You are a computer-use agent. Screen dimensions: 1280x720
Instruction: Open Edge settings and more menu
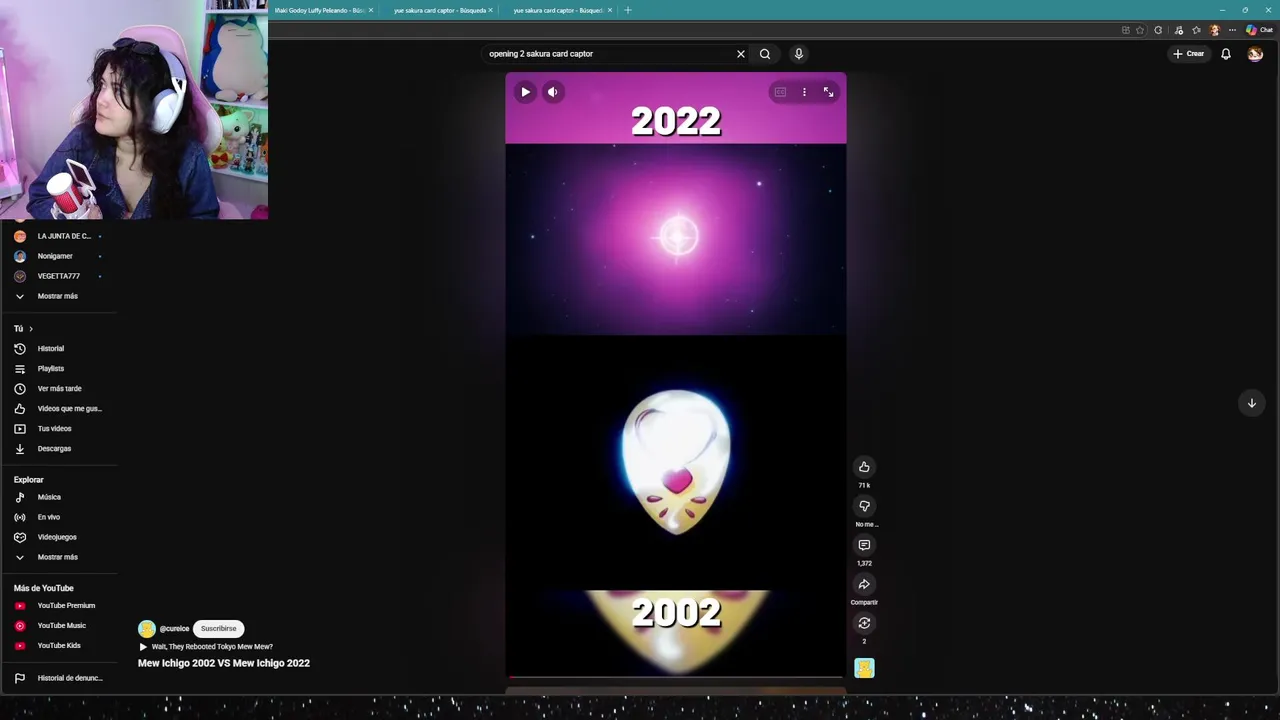click(1232, 30)
